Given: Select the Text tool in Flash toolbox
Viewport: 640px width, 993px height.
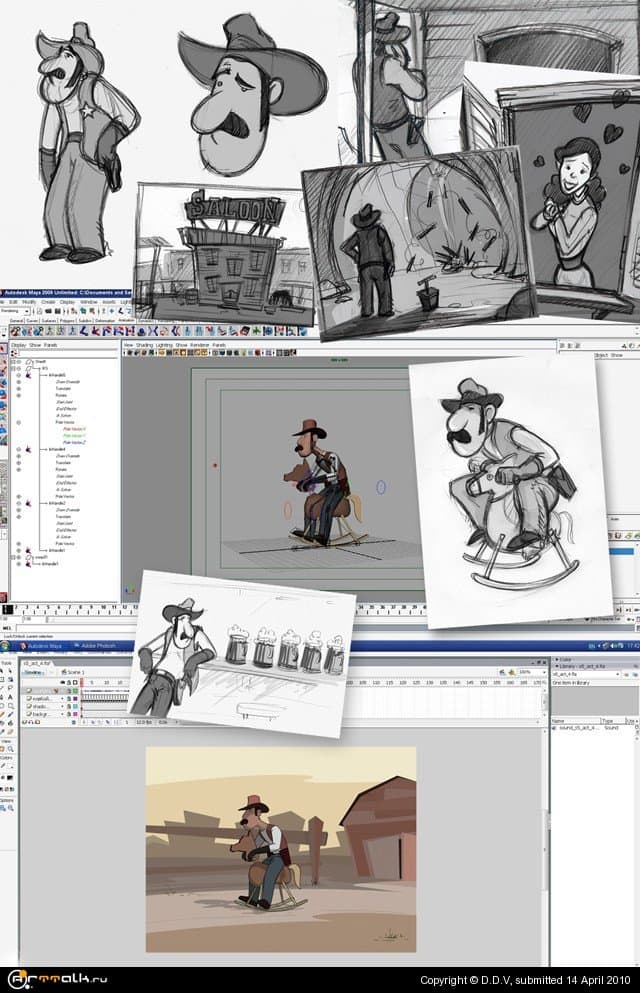Looking at the screenshot, I should (10, 698).
